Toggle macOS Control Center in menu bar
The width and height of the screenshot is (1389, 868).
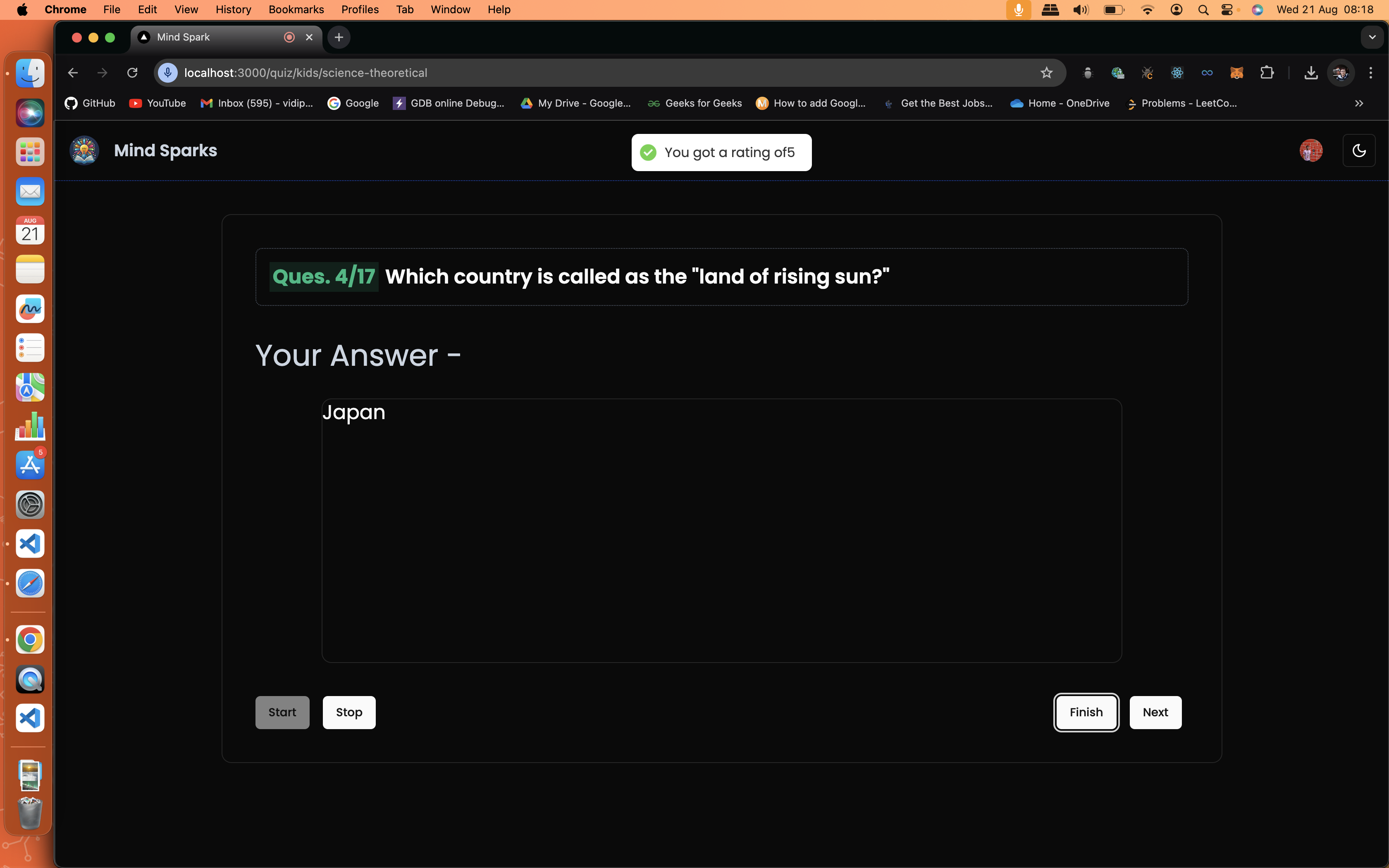tap(1227, 9)
